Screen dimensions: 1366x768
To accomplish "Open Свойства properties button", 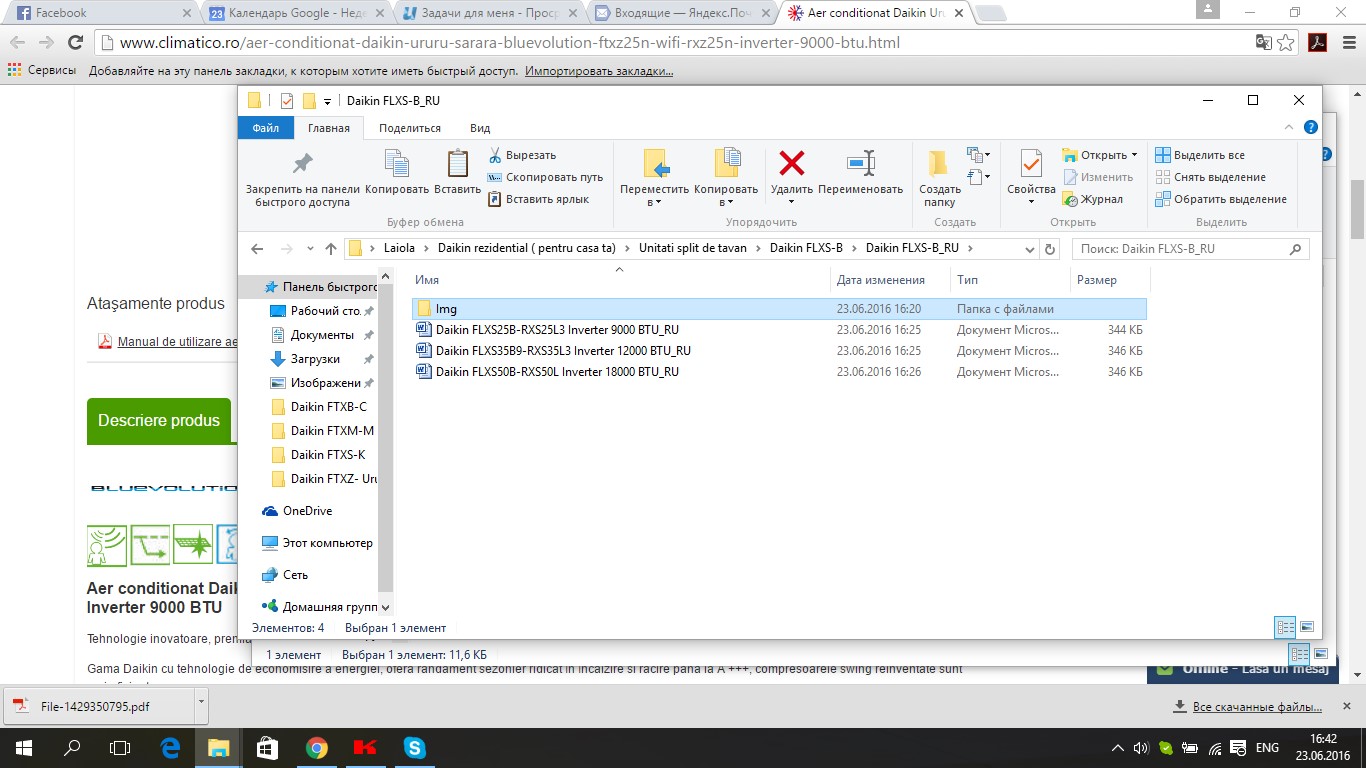I will 1031,178.
